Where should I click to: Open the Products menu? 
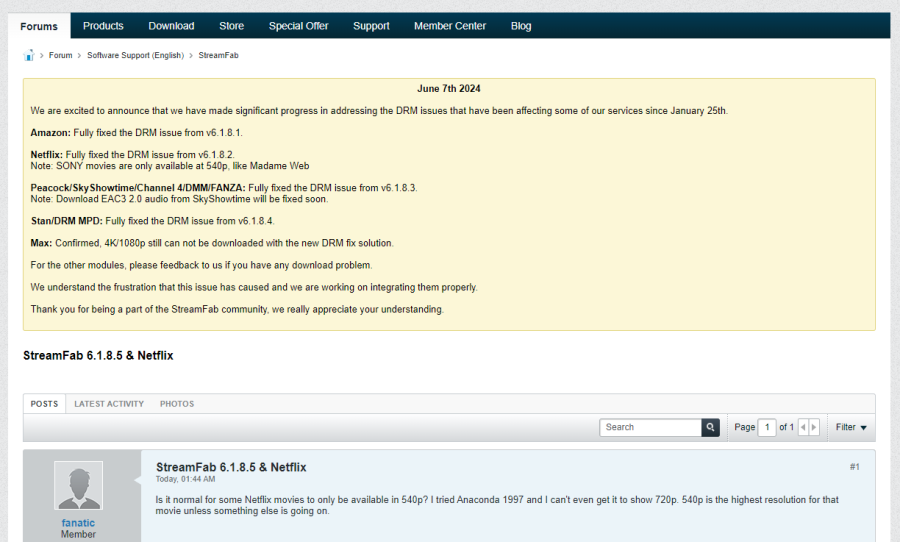pyautogui.click(x=103, y=26)
